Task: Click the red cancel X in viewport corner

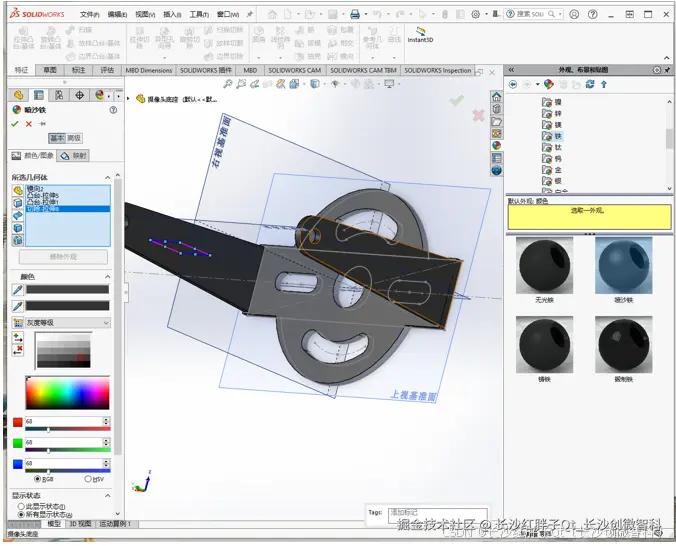Action: 479,115
